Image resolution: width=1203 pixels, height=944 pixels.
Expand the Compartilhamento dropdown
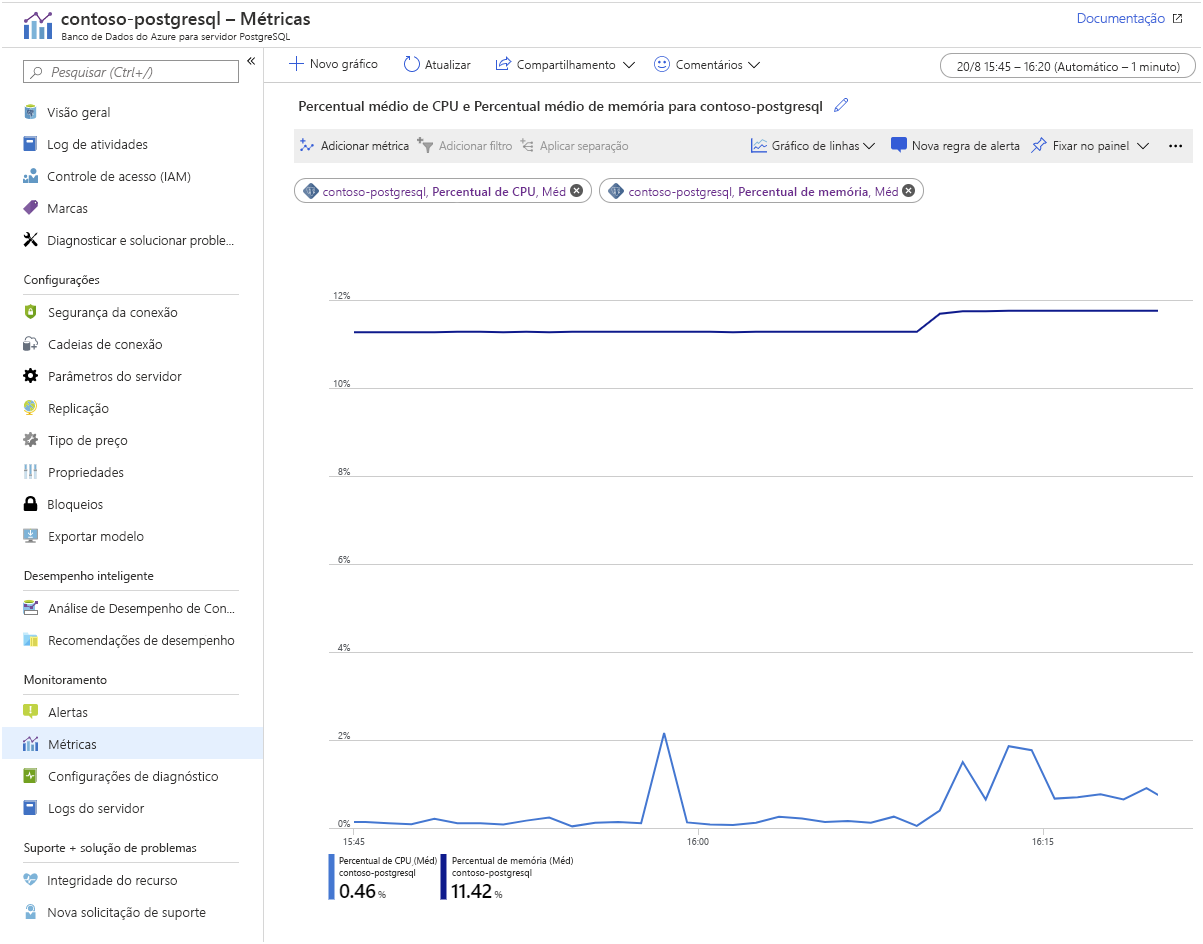pos(628,65)
